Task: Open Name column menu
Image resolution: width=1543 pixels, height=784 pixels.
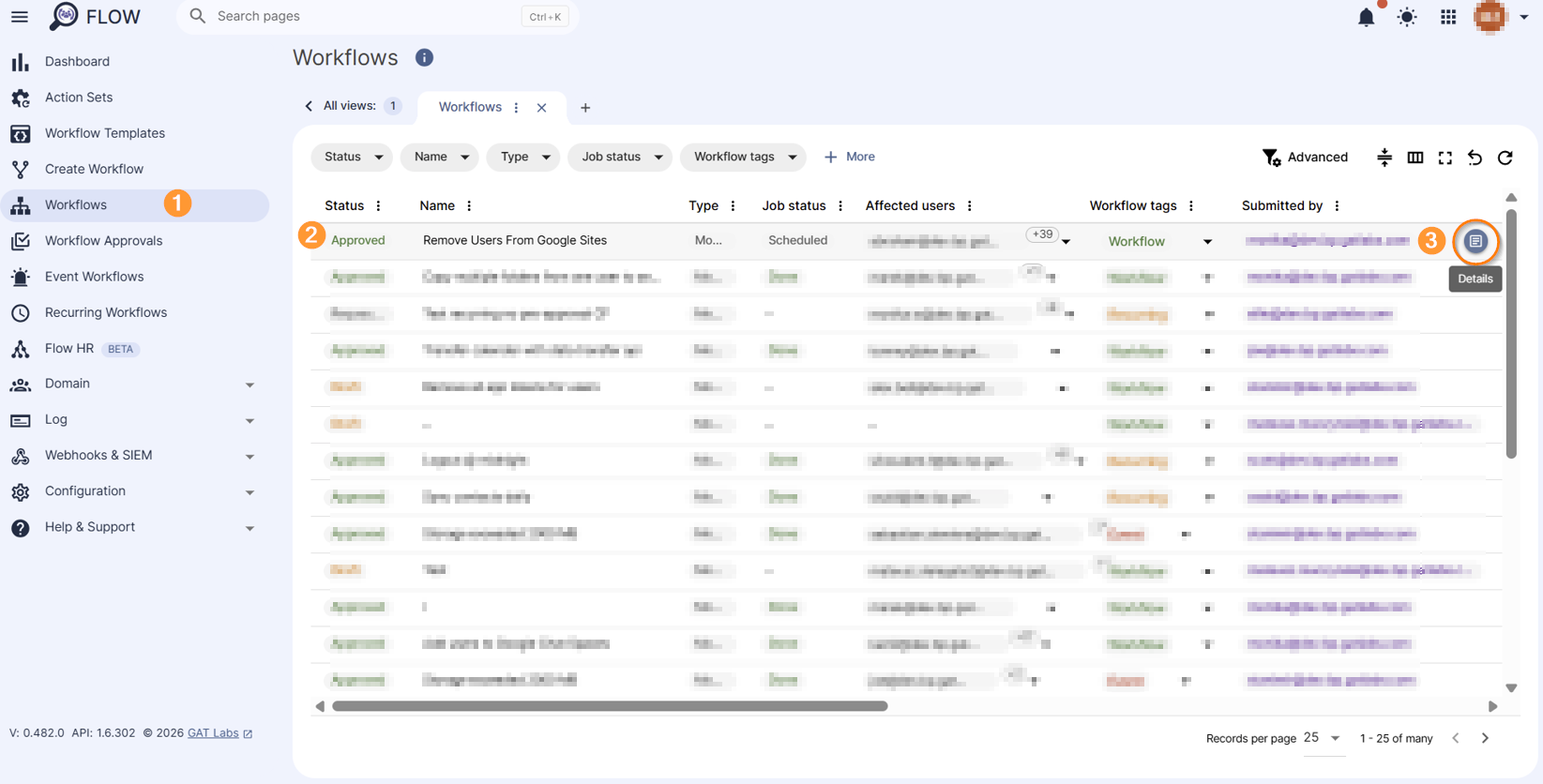Action: [x=469, y=206]
